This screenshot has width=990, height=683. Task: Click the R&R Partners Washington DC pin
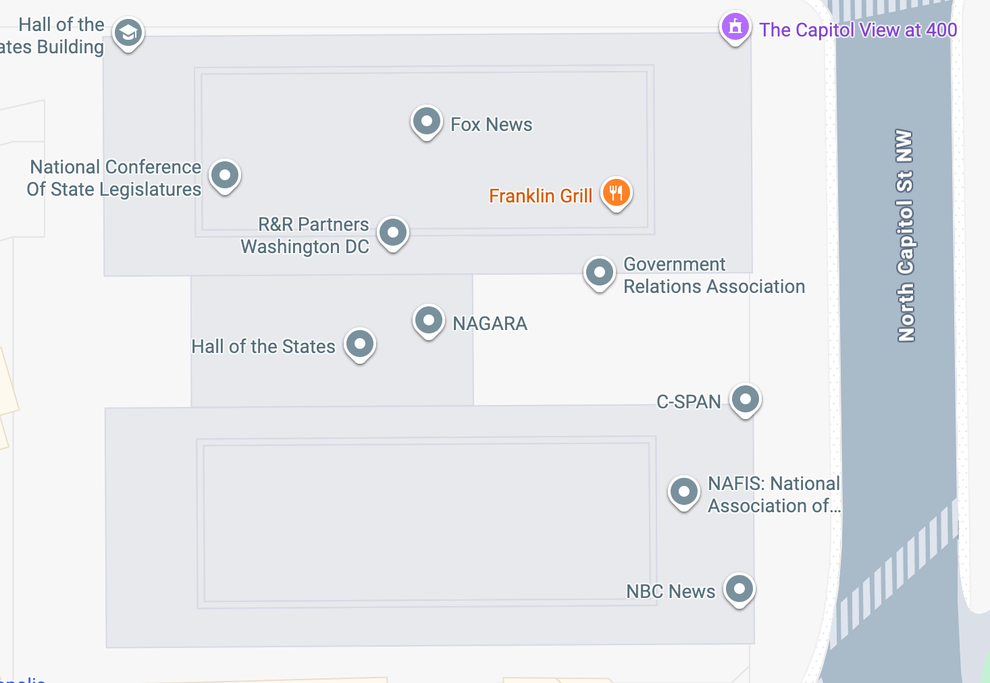click(x=393, y=232)
